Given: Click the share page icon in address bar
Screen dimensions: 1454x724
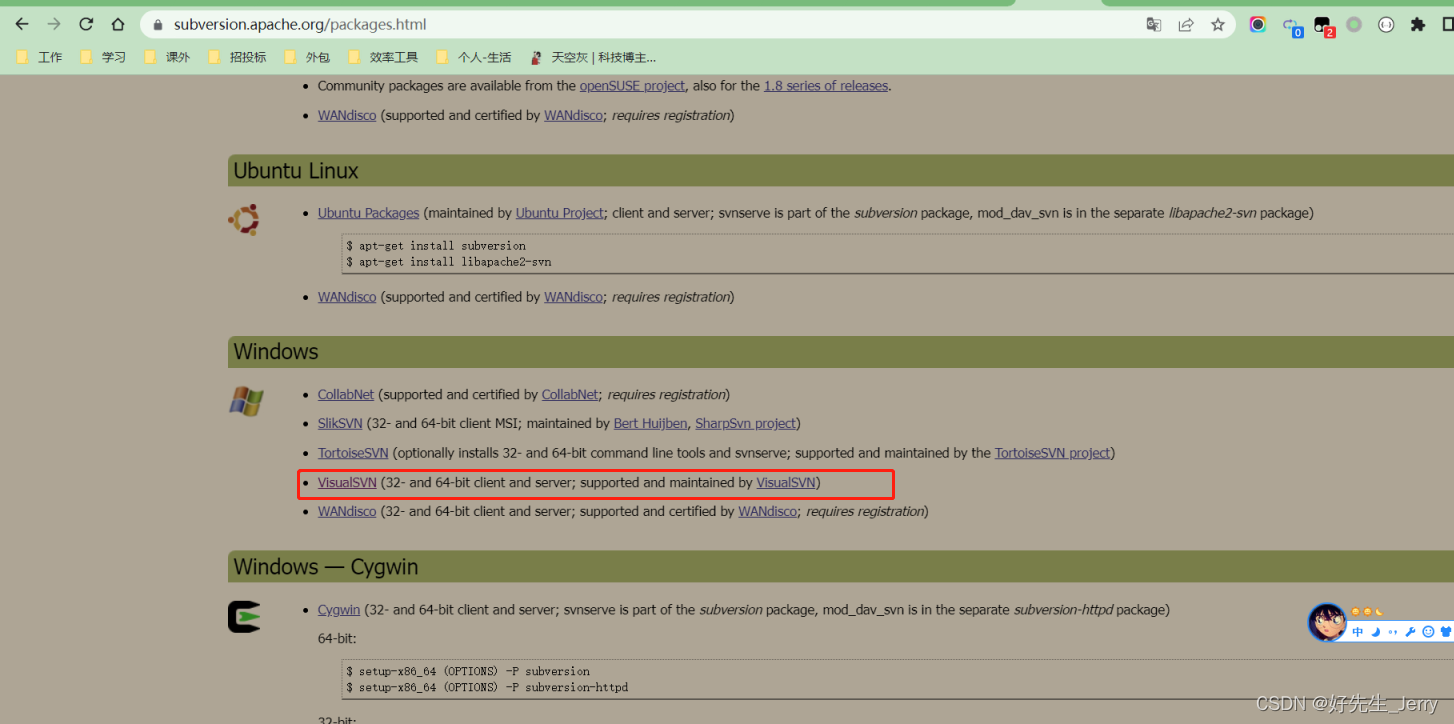Looking at the screenshot, I should (1186, 25).
